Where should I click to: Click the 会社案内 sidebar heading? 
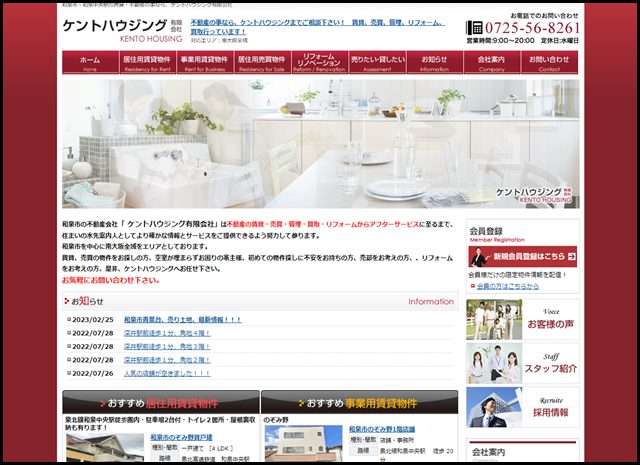pos(489,452)
